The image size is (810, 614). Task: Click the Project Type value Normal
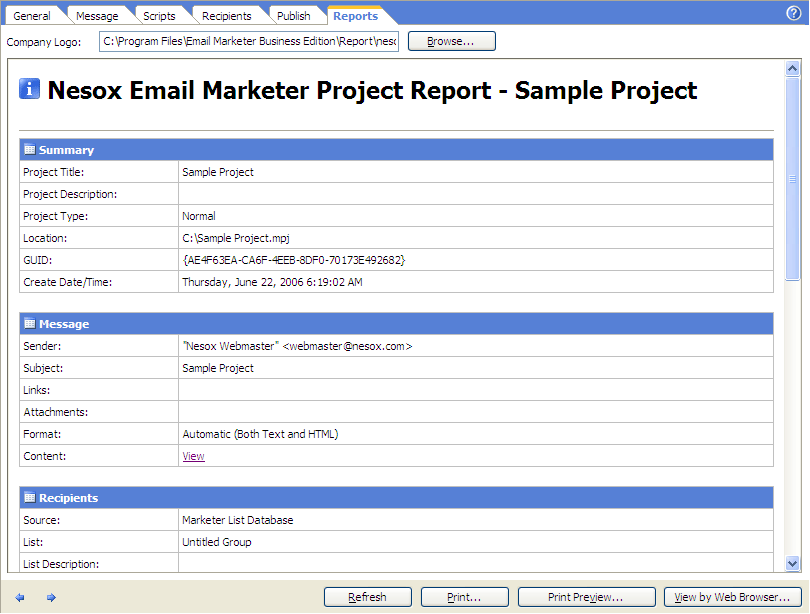tap(199, 216)
